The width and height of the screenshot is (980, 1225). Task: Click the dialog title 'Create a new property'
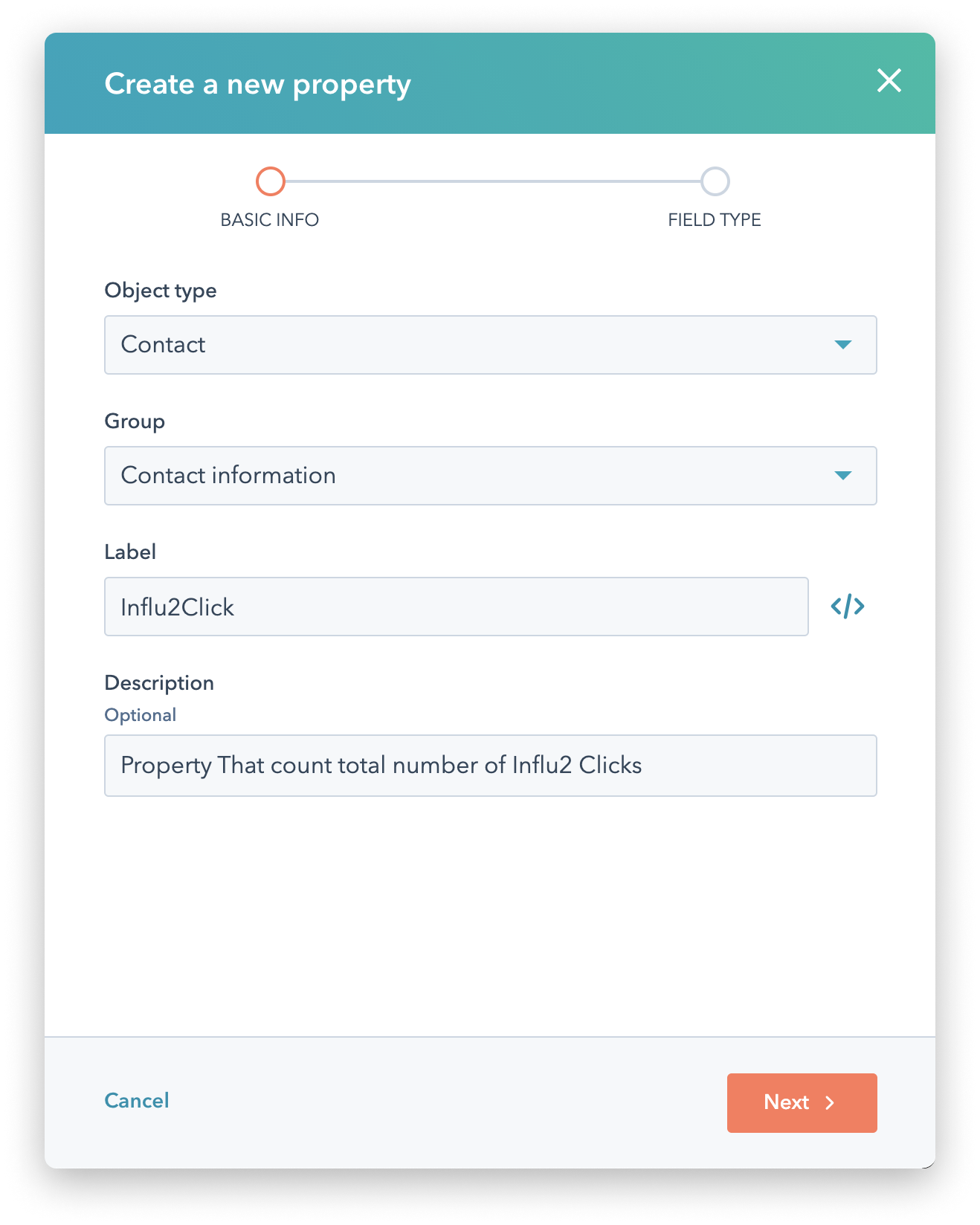point(257,84)
